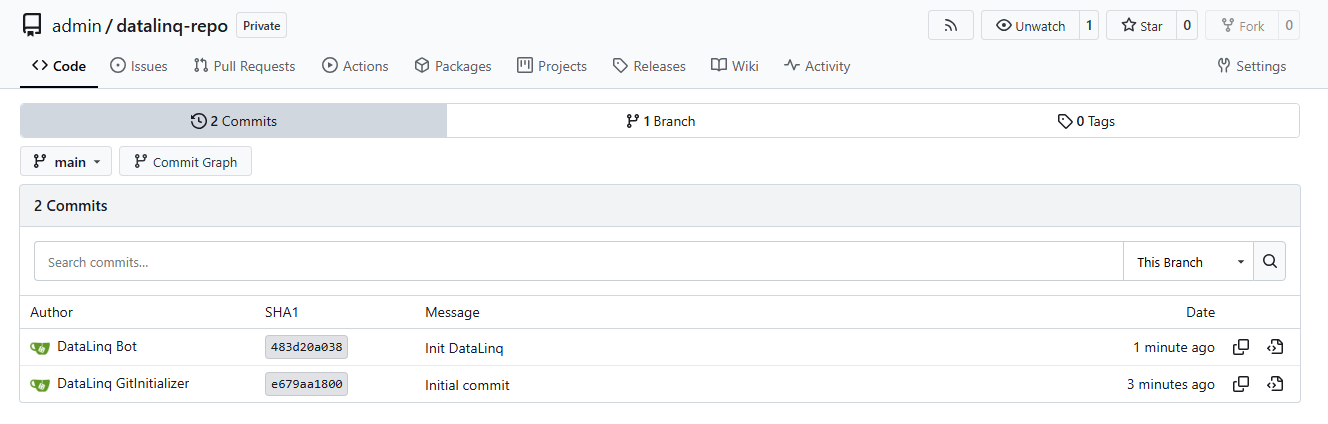Screen dimensions: 1328x424
Task: Browse files at the Init DataLinq commit
Action: 1274,348
